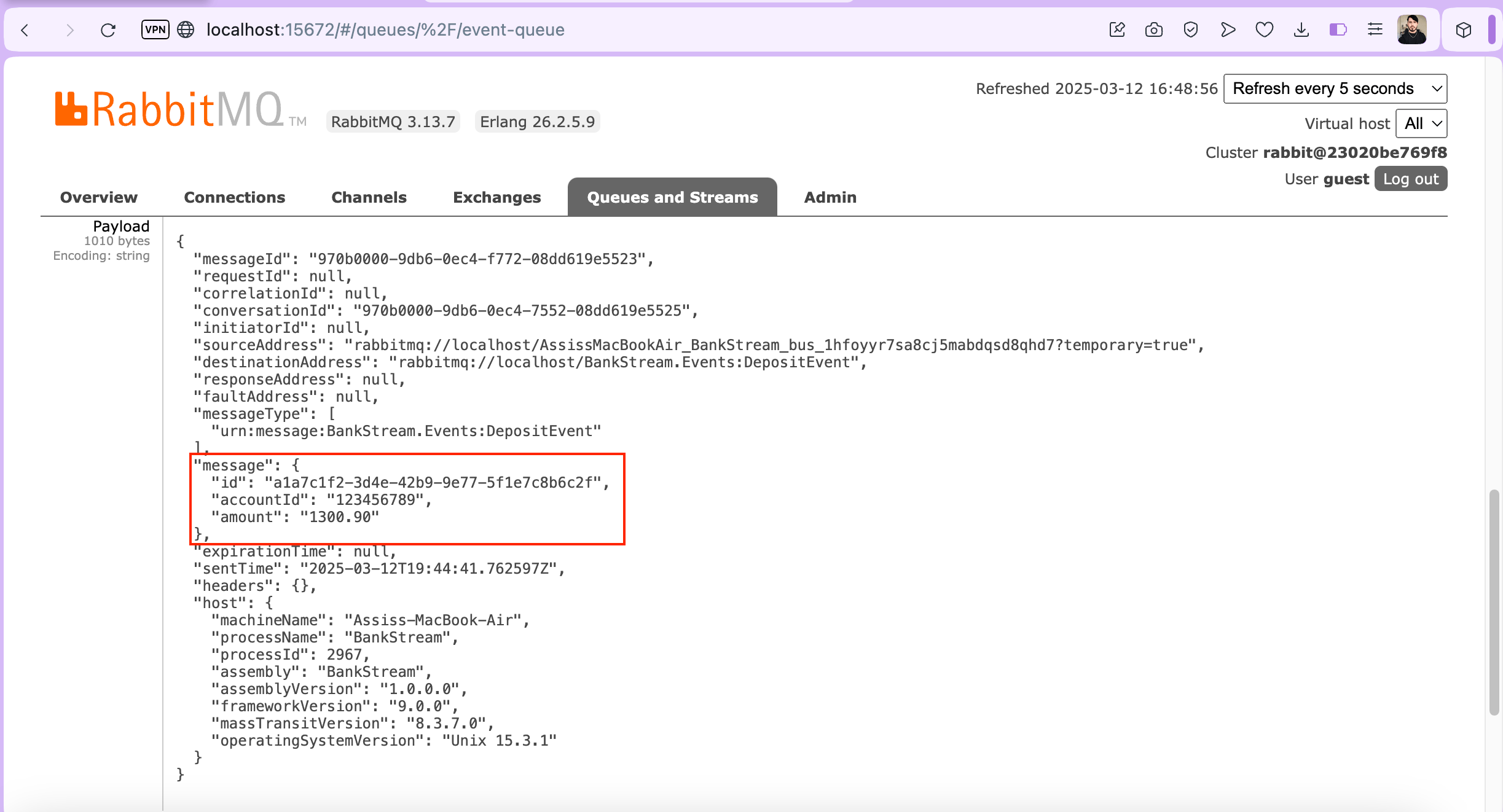Click the RabbitMQ logo
The width and height of the screenshot is (1503, 812).
[x=180, y=109]
